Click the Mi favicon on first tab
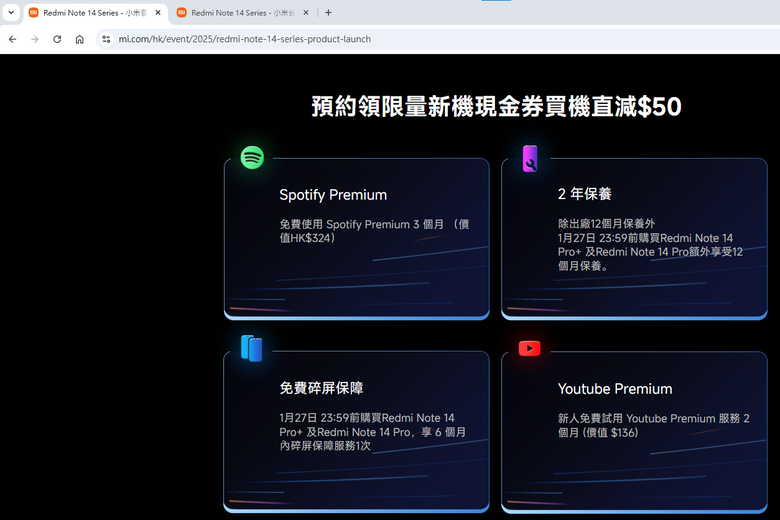780x520 pixels. pos(33,13)
